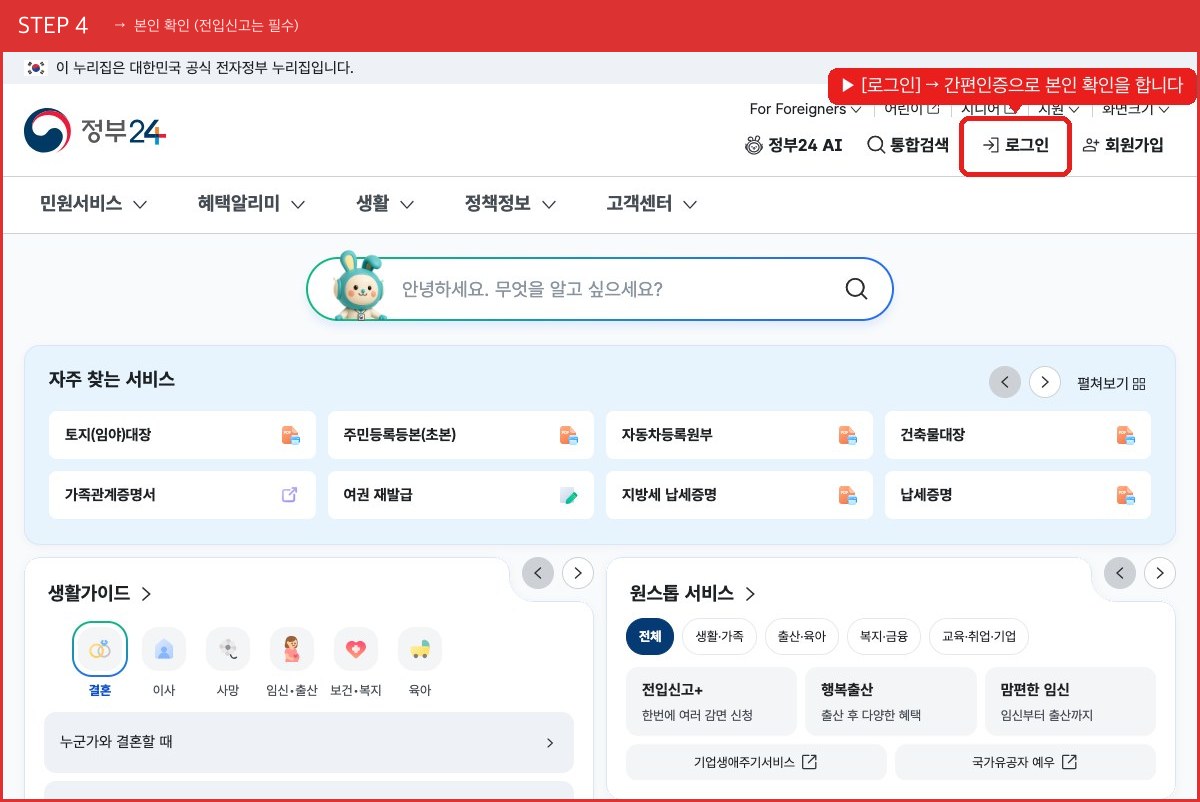The width and height of the screenshot is (1200, 802).
Task: Click the pencil document icon on 여권 재발급
Action: pyautogui.click(x=569, y=495)
